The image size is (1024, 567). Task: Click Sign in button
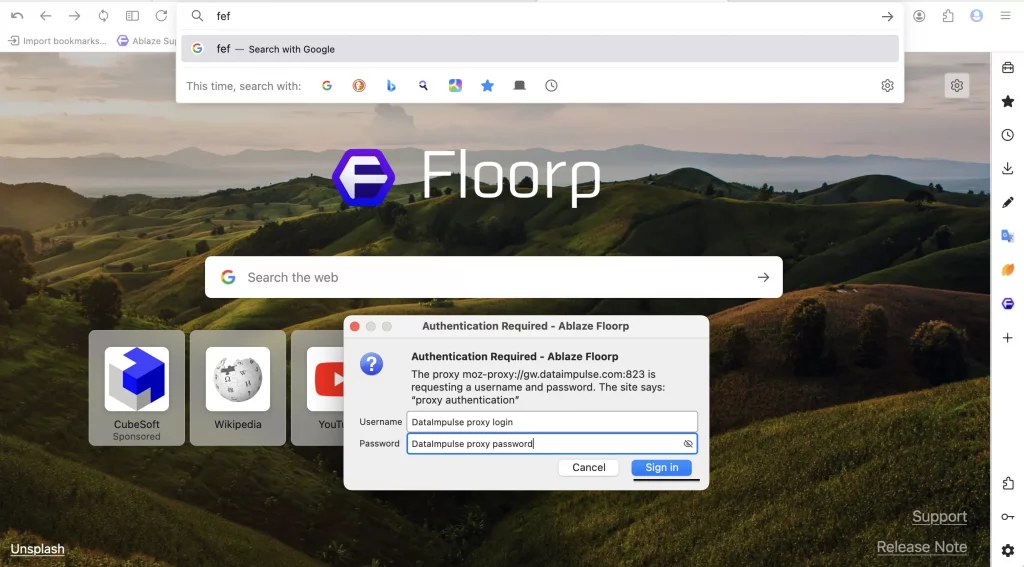tap(662, 468)
